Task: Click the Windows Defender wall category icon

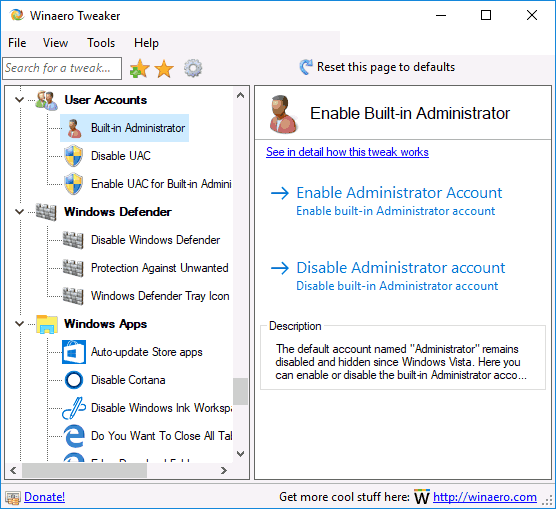Action: 46,212
